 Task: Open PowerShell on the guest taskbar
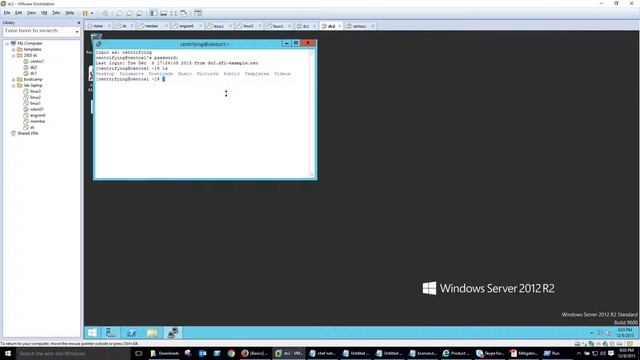[131, 333]
